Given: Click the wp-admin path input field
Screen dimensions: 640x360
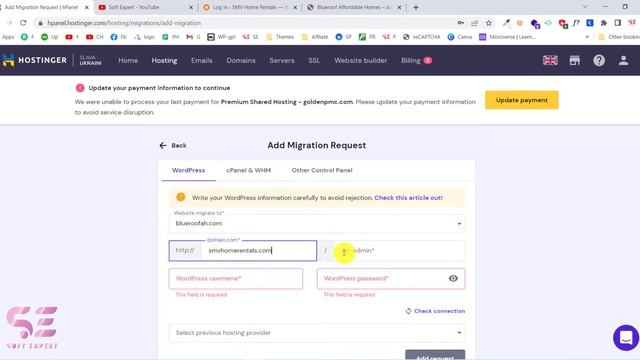Looking at the screenshot, I should point(399,251).
